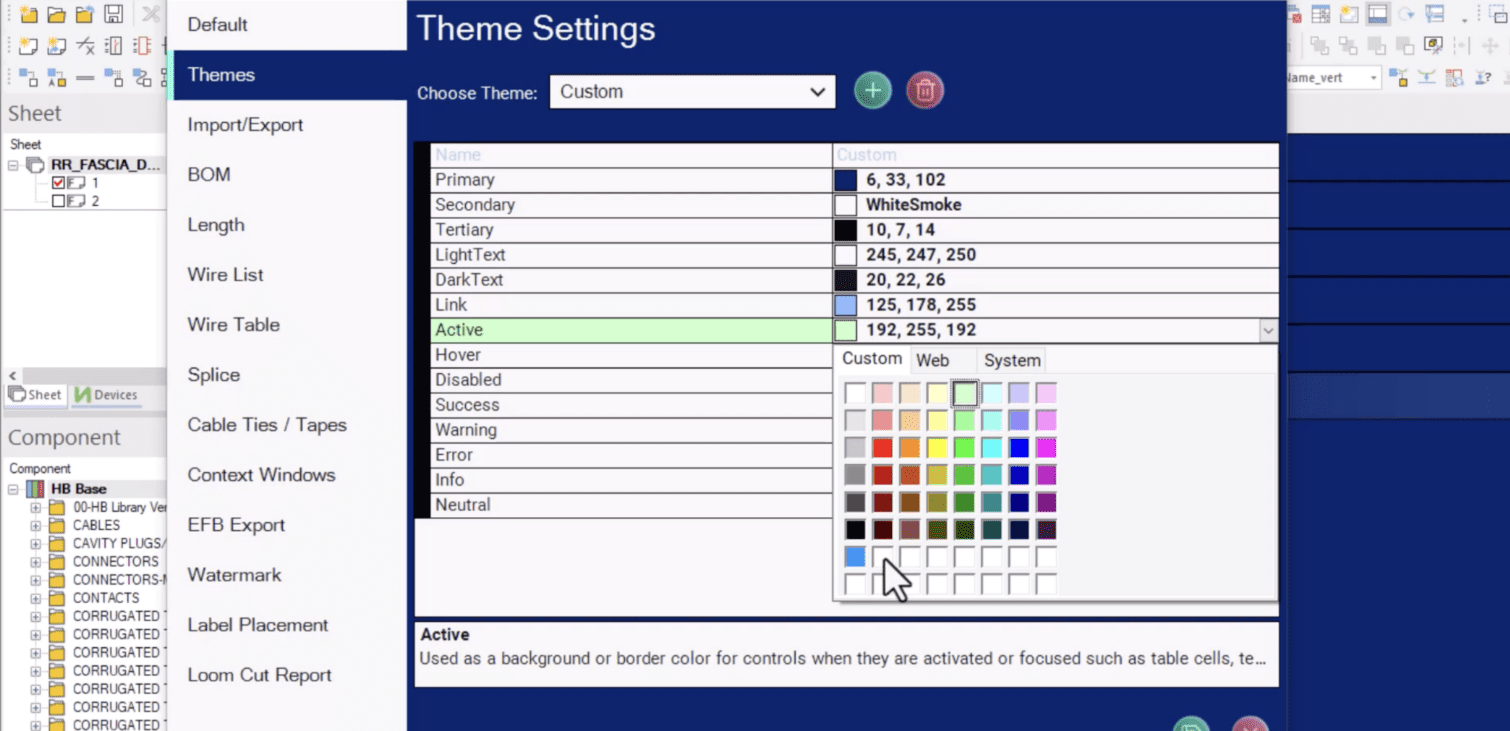Select the Hover row in theme table

pyautogui.click(x=632, y=355)
